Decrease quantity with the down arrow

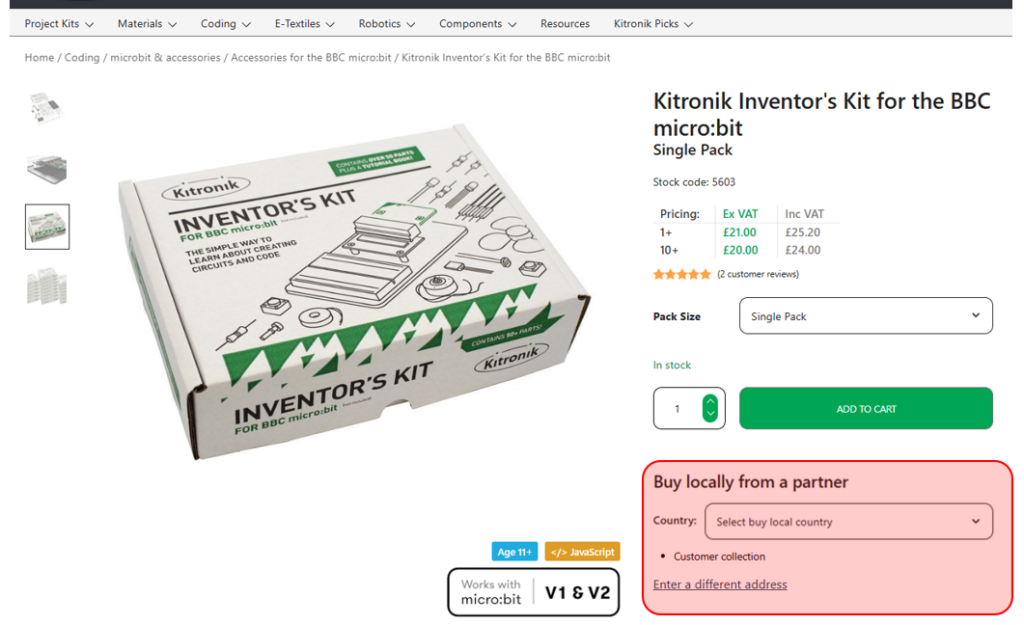710,415
